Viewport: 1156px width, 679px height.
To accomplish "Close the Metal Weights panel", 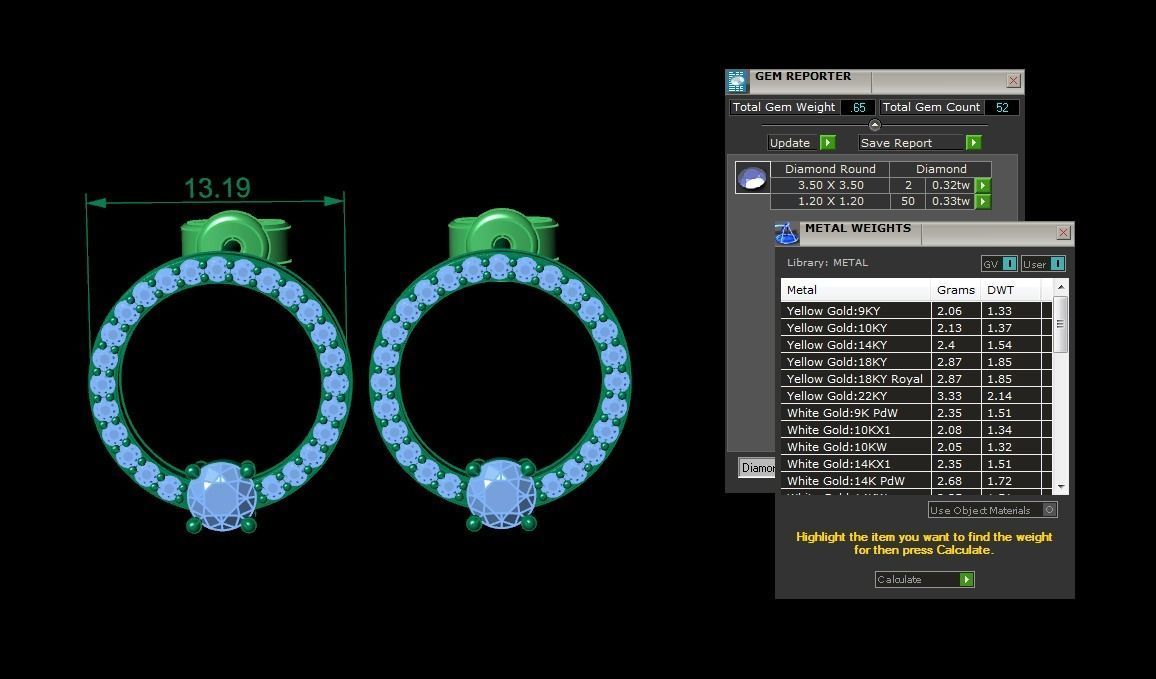I will click(x=1063, y=233).
